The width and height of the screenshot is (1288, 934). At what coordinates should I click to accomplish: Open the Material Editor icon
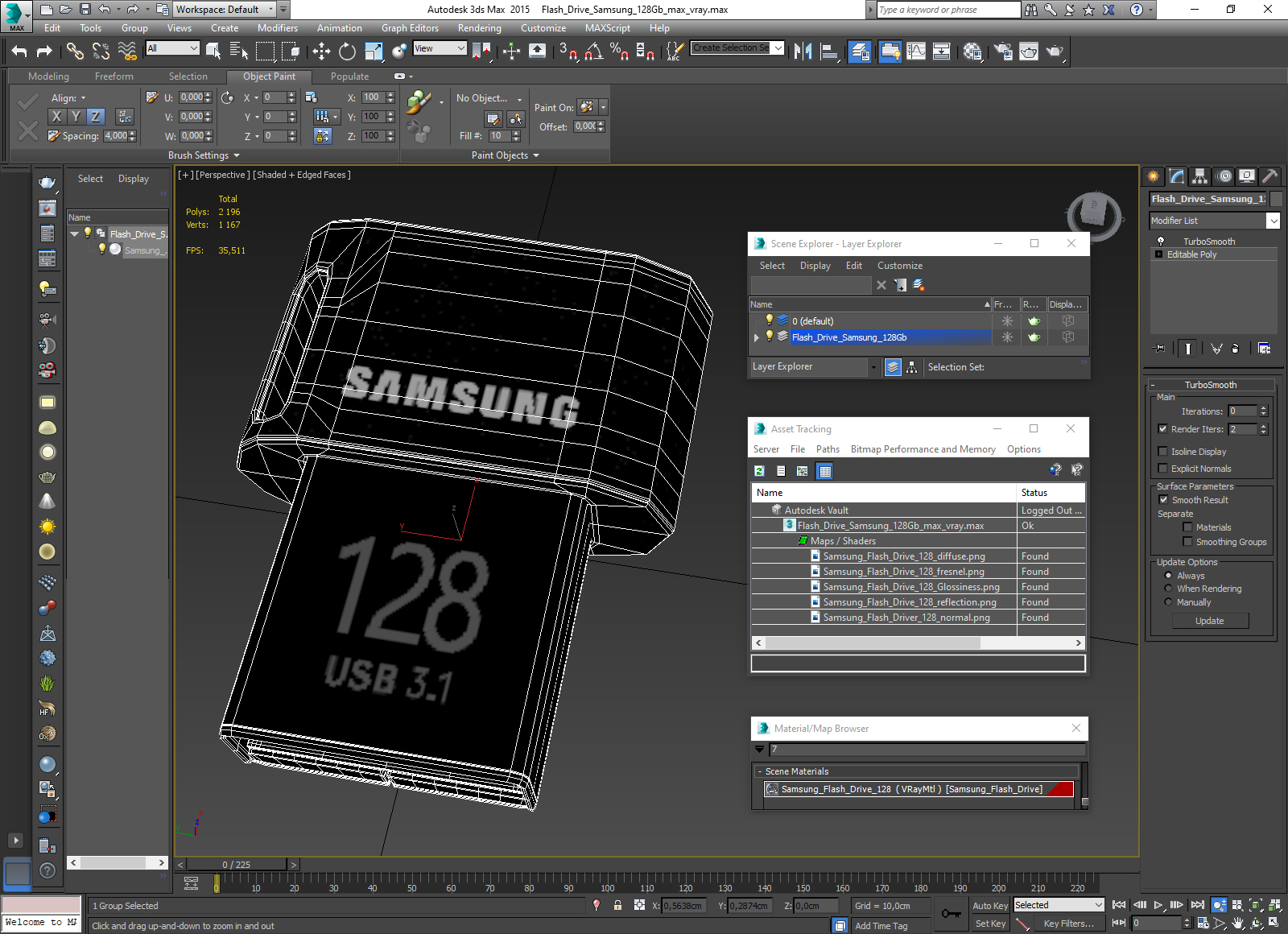point(972,52)
